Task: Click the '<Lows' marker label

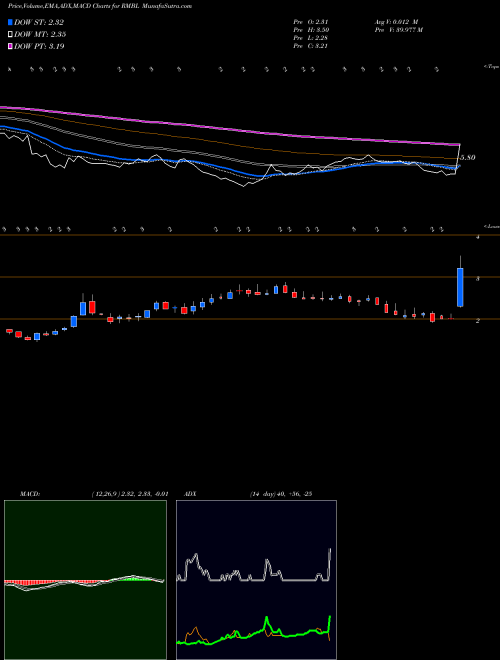Action: click(x=491, y=226)
